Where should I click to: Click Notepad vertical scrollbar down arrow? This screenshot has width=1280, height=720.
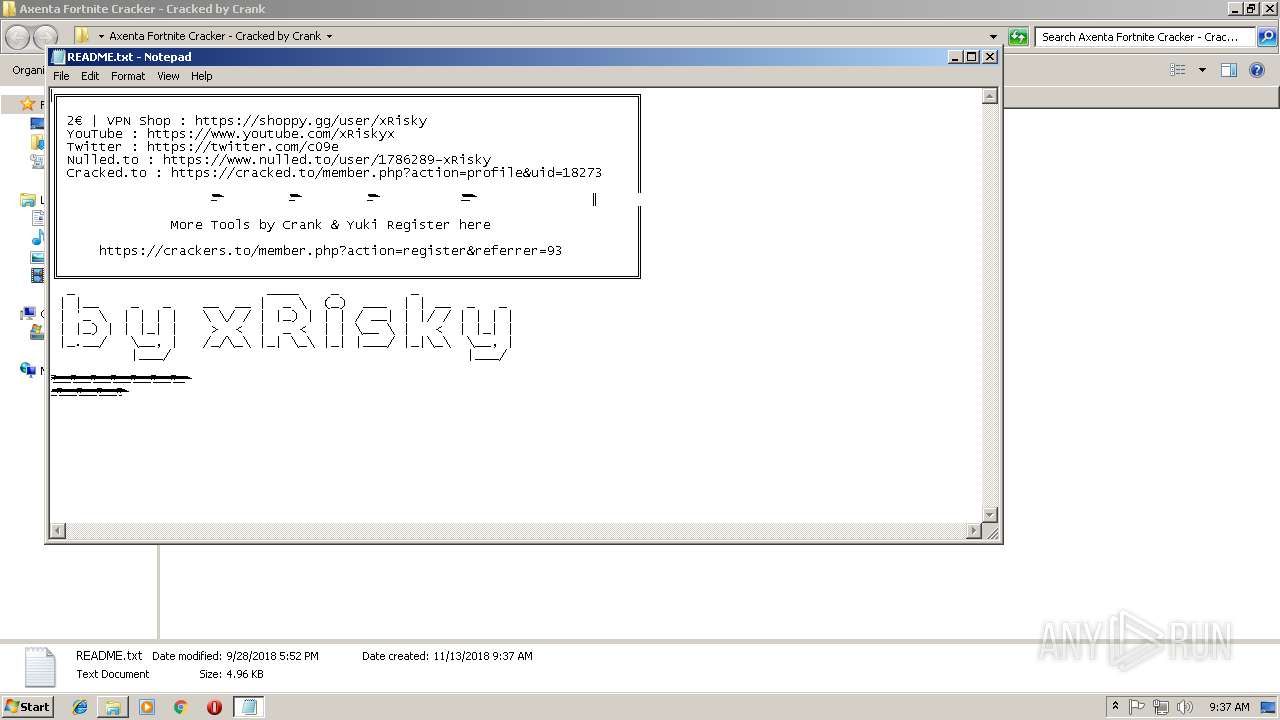click(990, 514)
